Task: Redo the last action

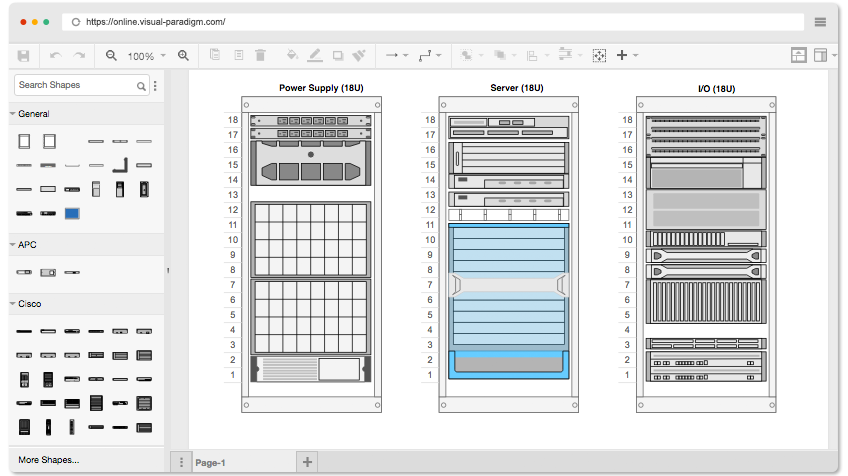Action: (x=80, y=56)
